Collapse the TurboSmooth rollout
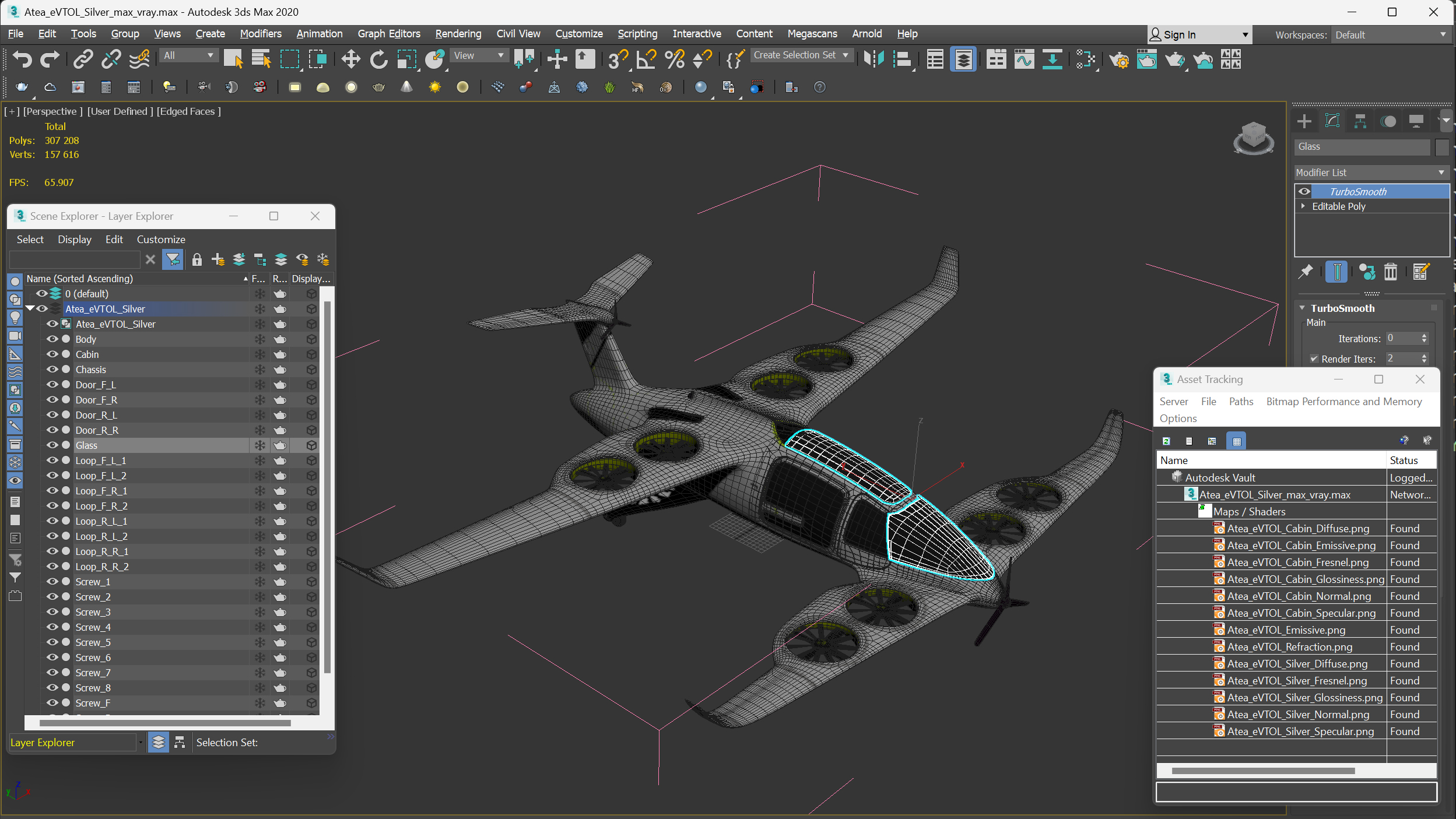Image resolution: width=1456 pixels, height=819 pixels. tap(1303, 308)
